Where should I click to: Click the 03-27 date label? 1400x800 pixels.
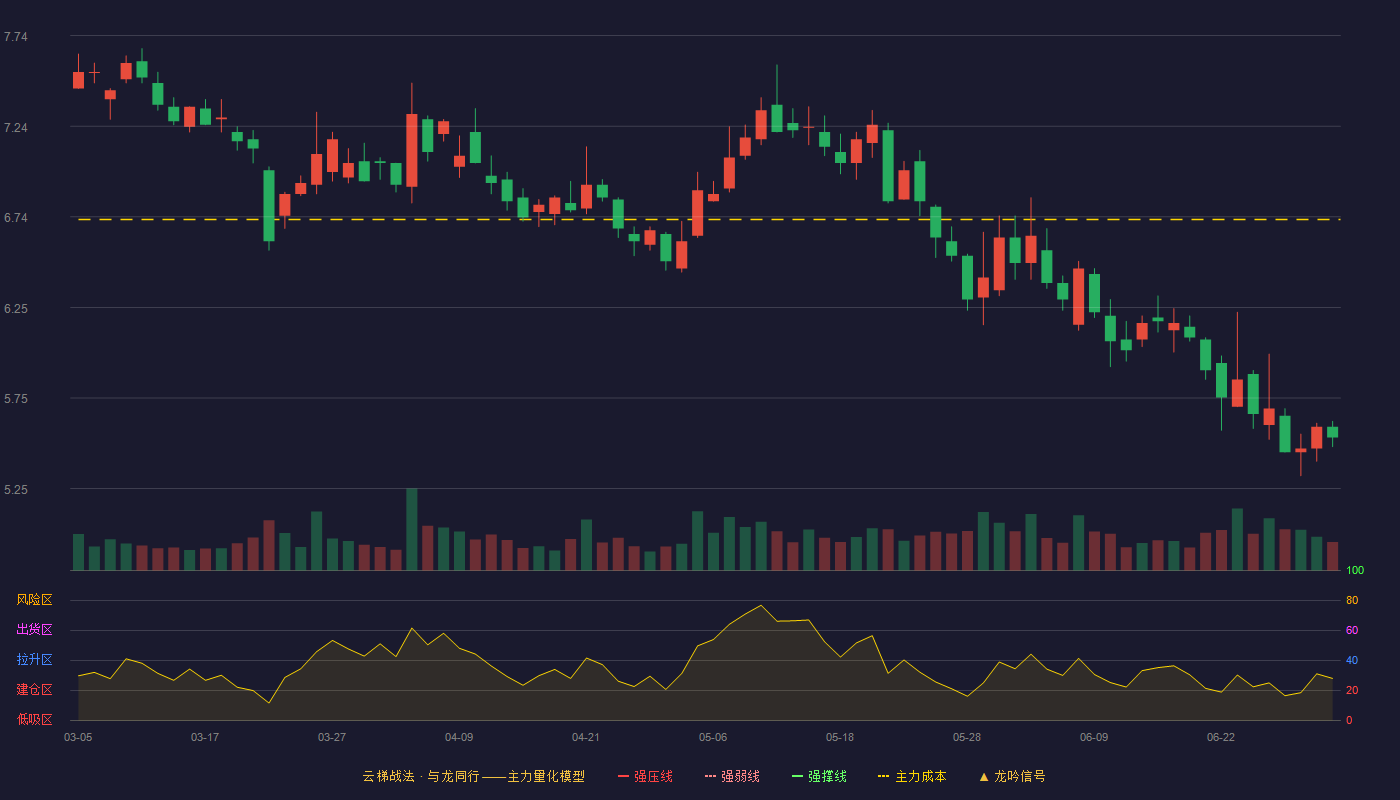[332, 737]
